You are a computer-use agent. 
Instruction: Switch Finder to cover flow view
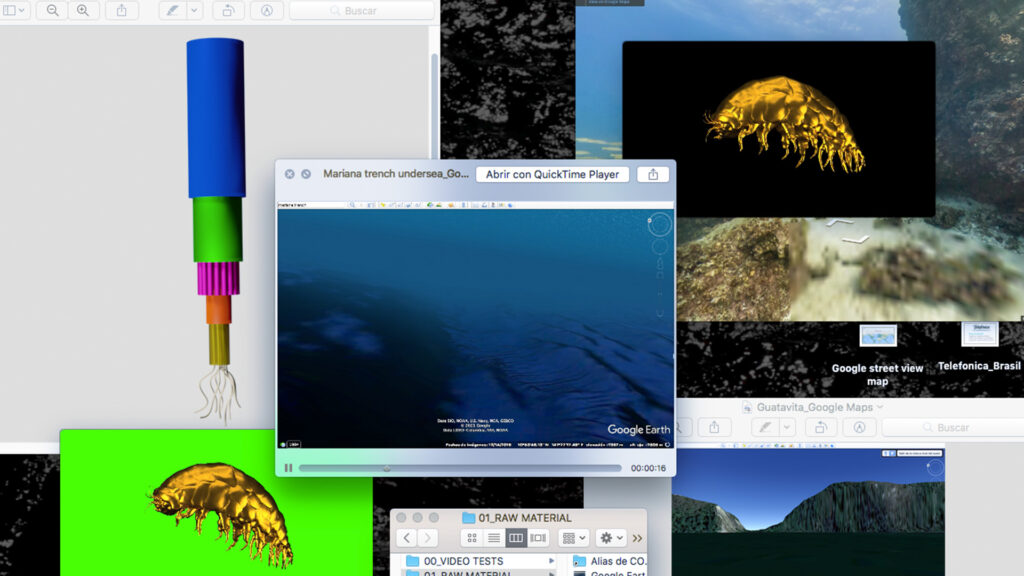(538, 538)
